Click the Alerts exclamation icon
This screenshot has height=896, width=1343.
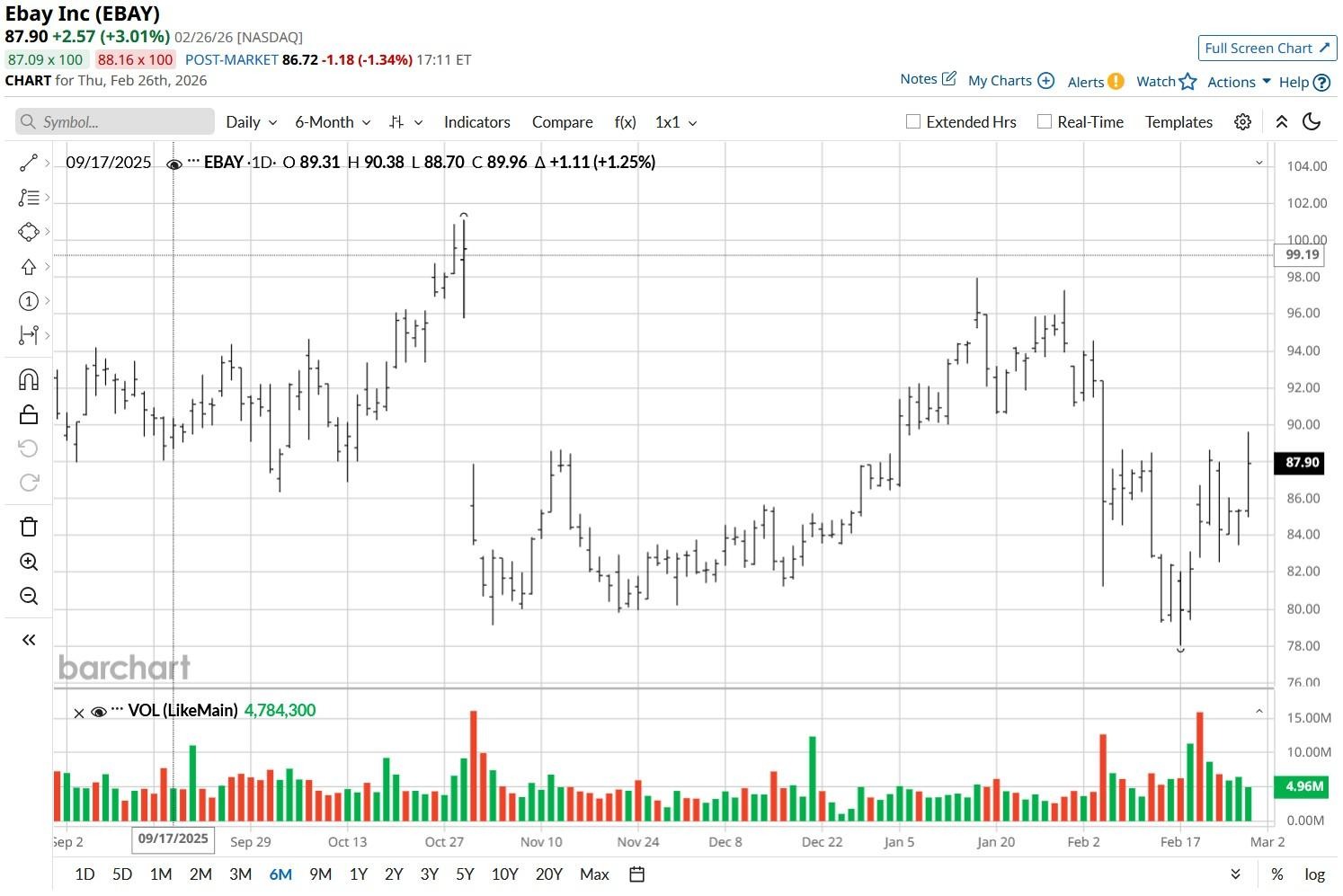1116,81
